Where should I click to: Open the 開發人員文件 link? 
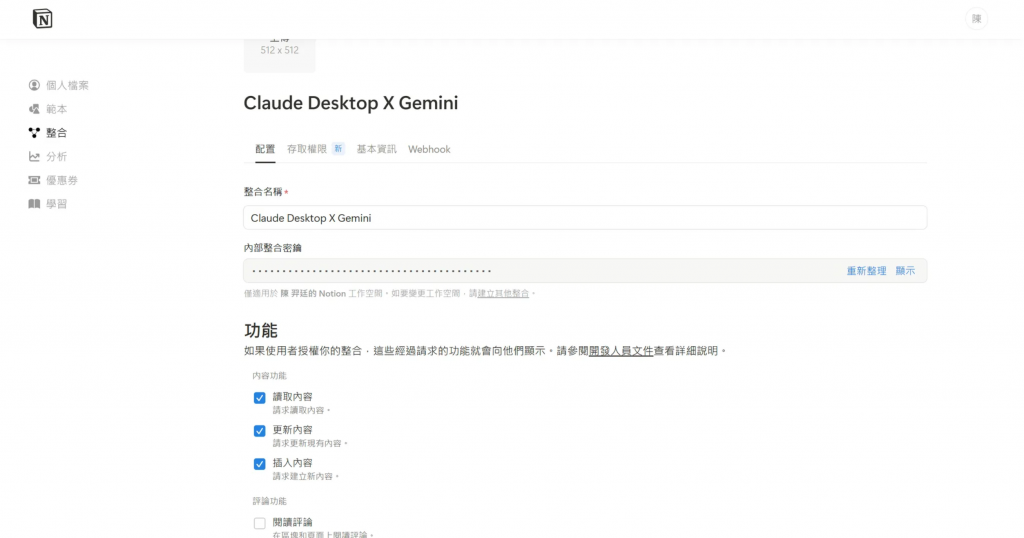[x=621, y=351]
